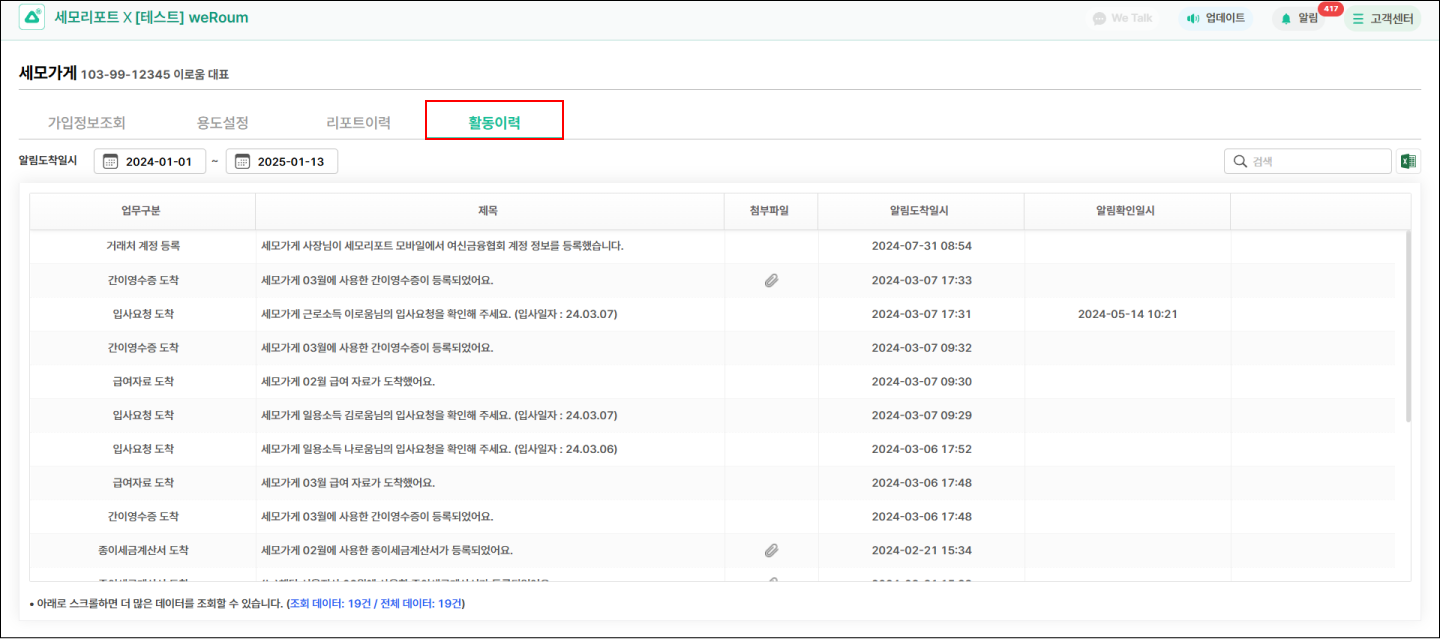
Task: Open the end date picker 2025-01-13
Action: pyautogui.click(x=282, y=161)
